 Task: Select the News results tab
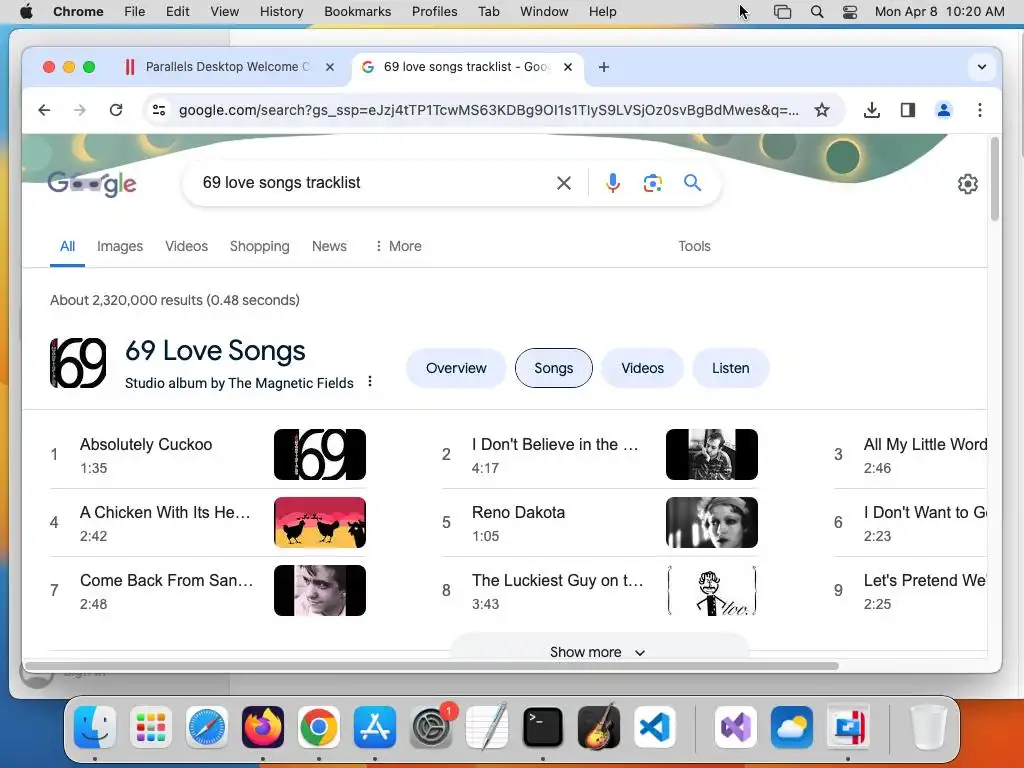click(x=329, y=246)
